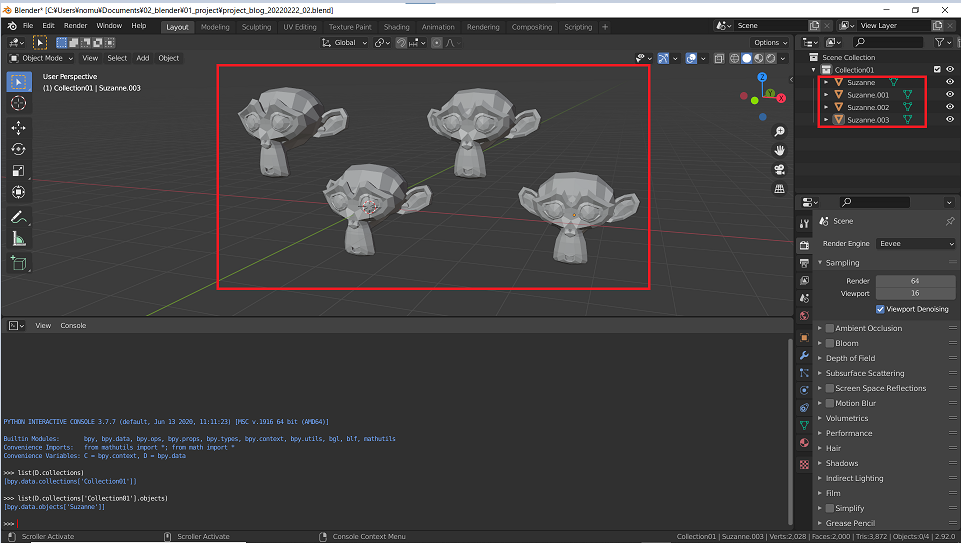The width and height of the screenshot is (961, 543).
Task: Open the Tool properties tab
Action: coord(804,224)
